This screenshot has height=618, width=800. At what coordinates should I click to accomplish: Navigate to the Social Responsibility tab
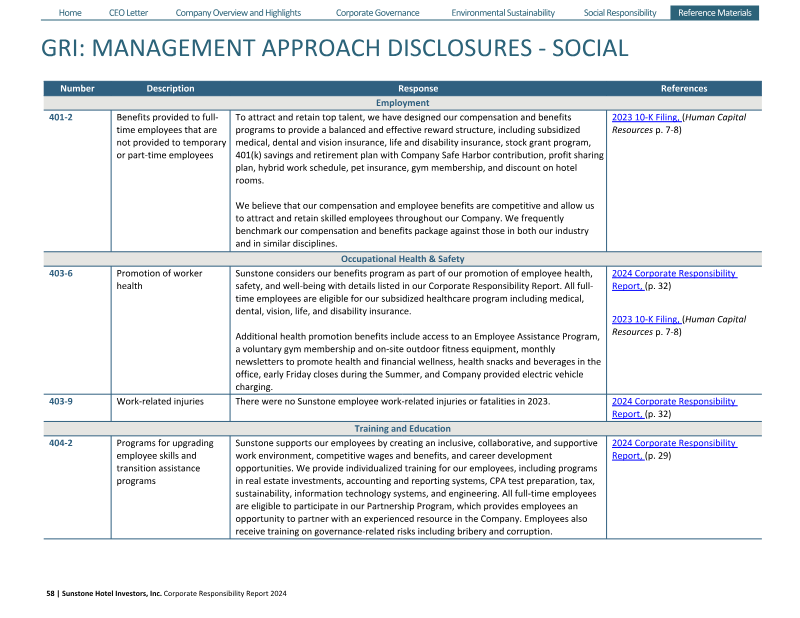pos(620,13)
